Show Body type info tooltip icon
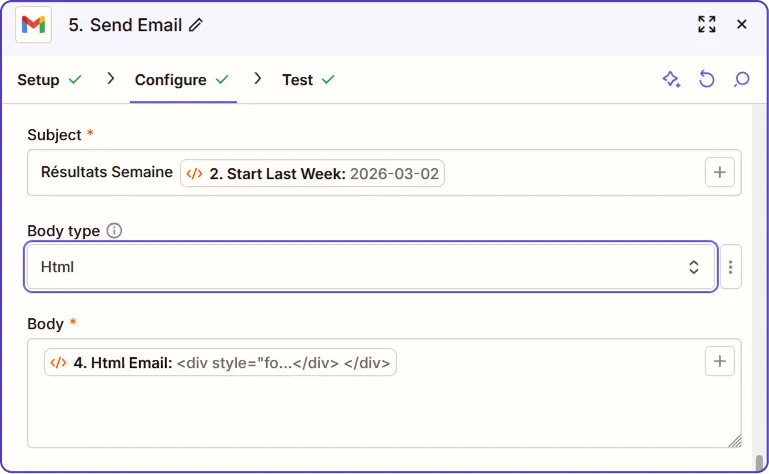This screenshot has height=474, width=769. coord(114,231)
